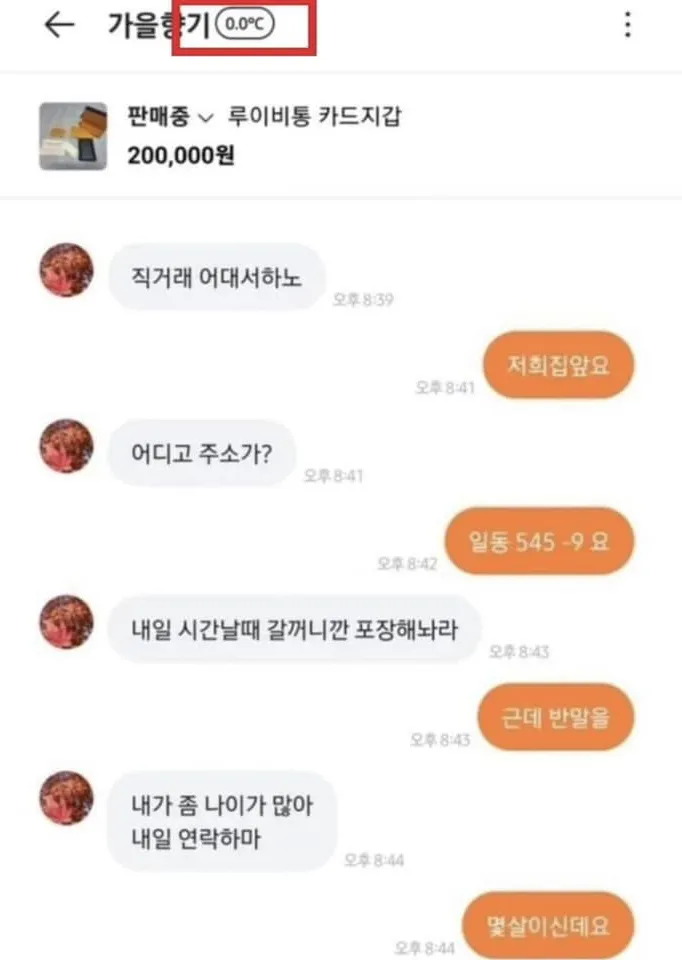
Task: Open the 가을향기 user profile name
Action: [x=159, y=25]
